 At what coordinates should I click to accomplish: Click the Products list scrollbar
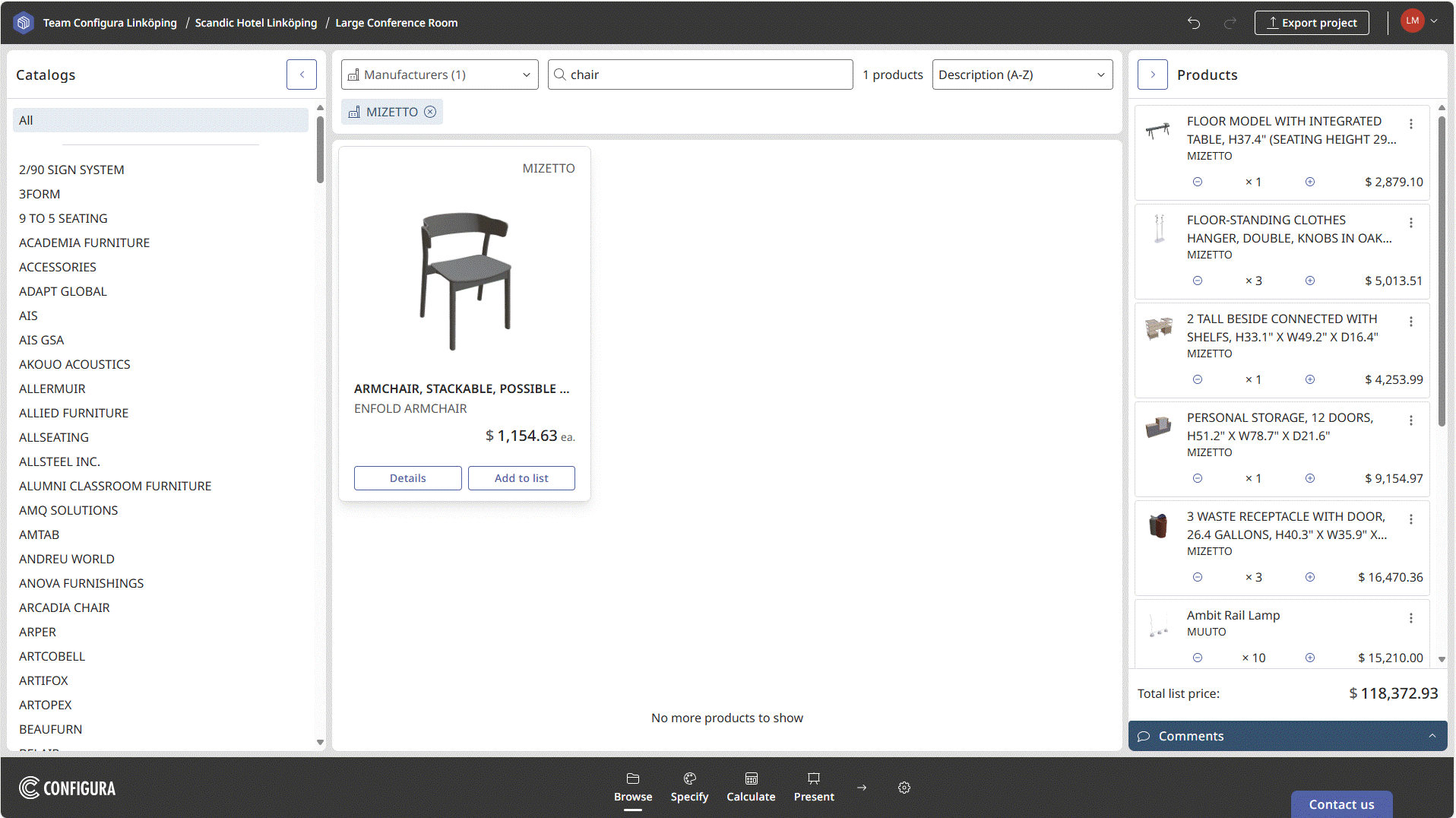click(1442, 270)
